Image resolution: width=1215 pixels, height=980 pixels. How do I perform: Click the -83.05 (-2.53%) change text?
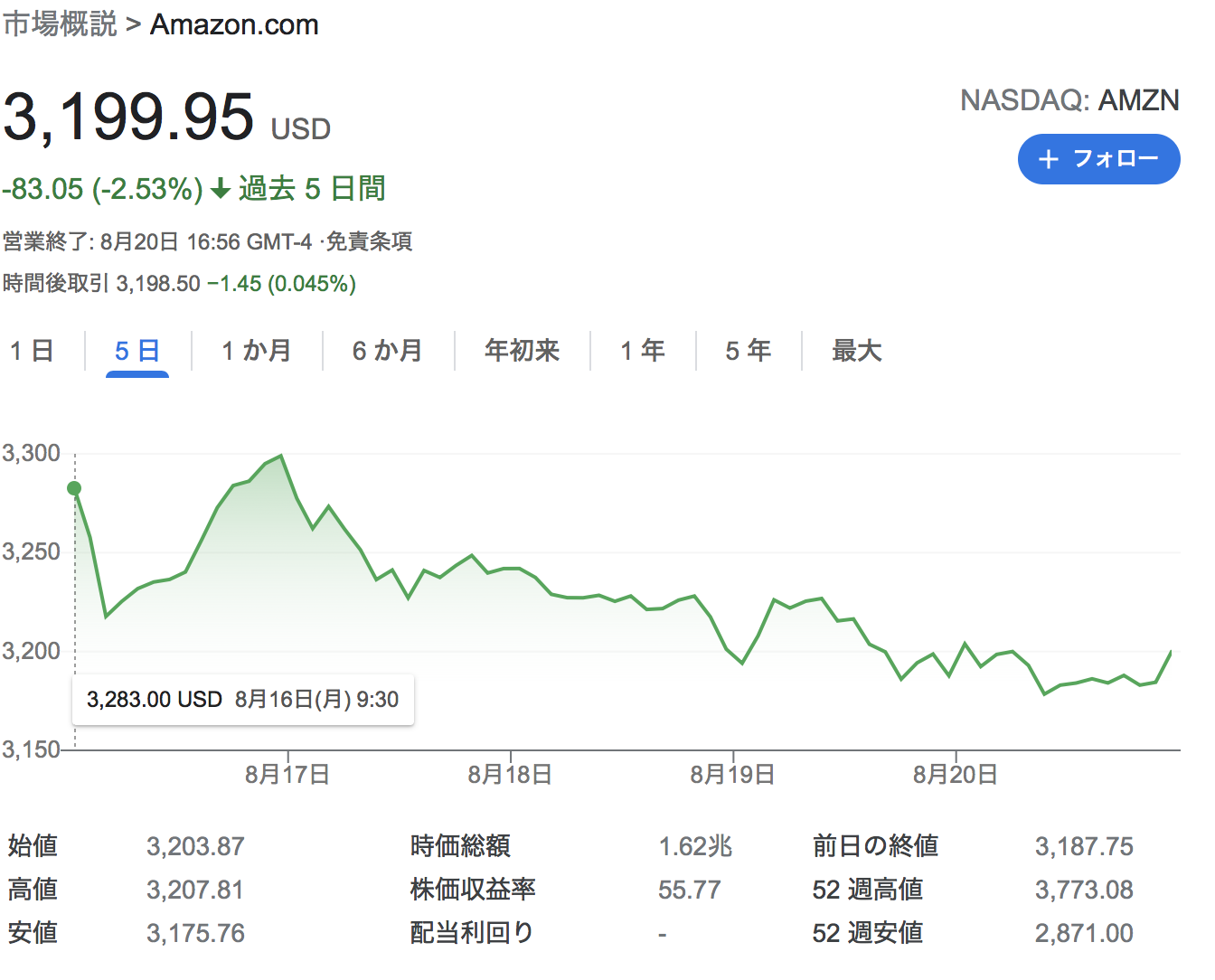[102, 189]
